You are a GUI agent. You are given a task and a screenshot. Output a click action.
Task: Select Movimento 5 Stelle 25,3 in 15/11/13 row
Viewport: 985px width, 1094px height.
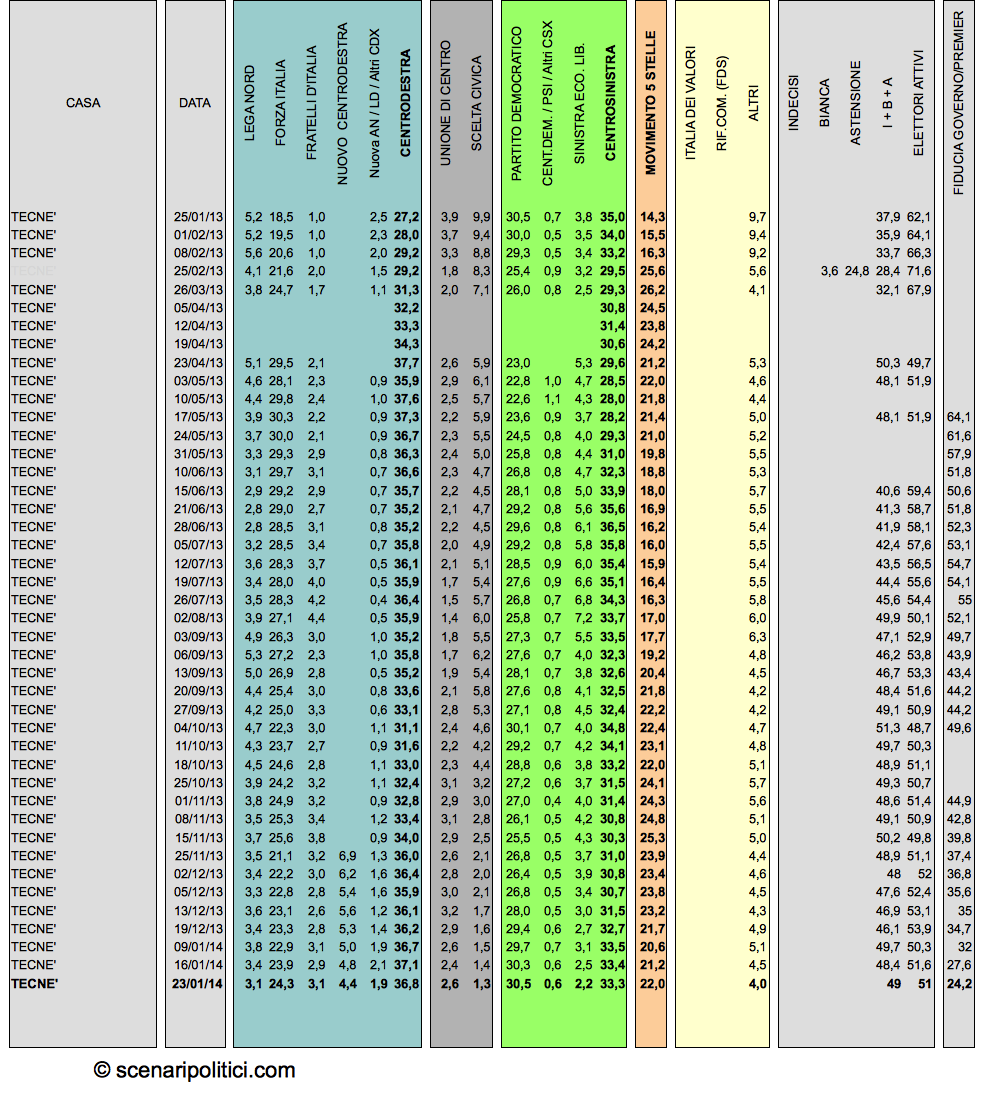pyautogui.click(x=652, y=838)
